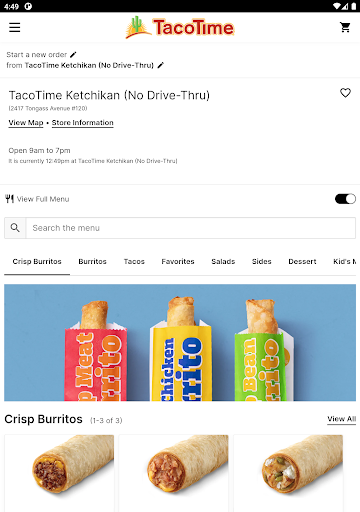Open the hamburger navigation menu
Screen dimensions: 360x512
point(15,27)
